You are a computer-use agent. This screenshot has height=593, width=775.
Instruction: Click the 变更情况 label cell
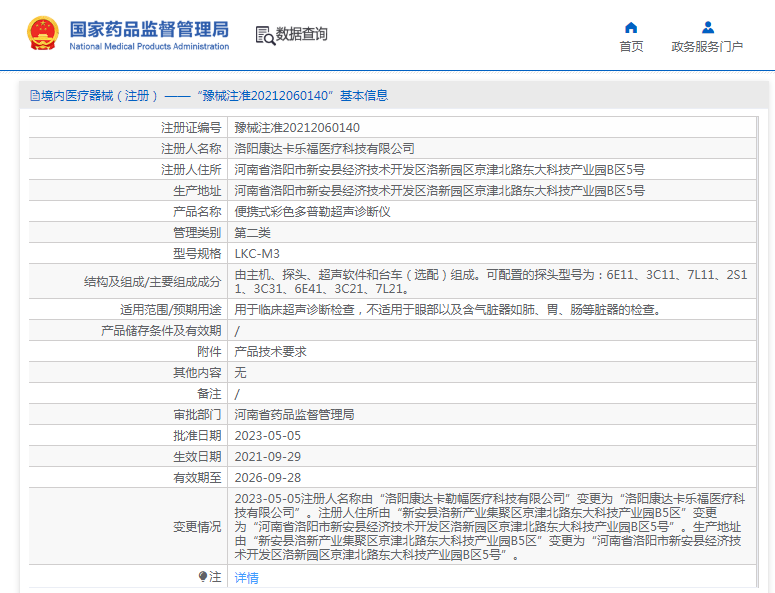tap(128, 527)
